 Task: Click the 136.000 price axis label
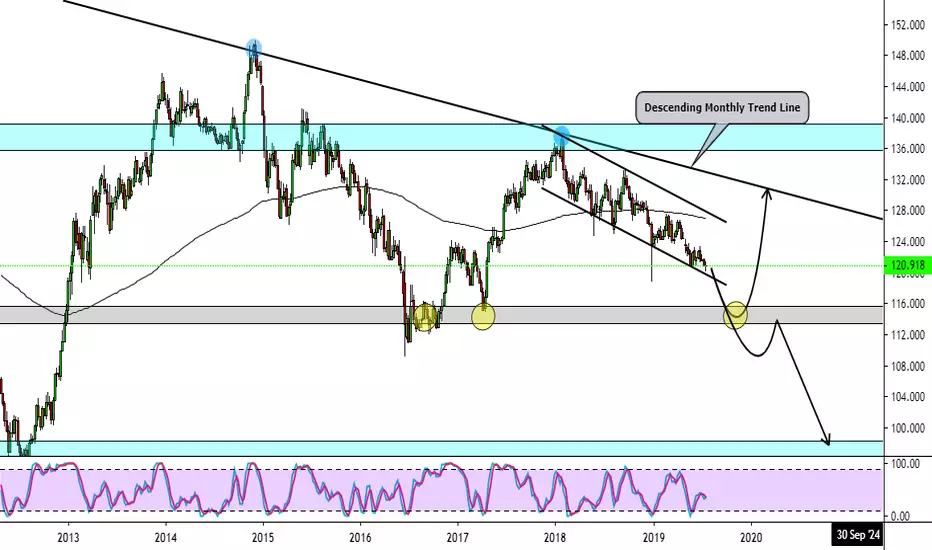(x=908, y=149)
